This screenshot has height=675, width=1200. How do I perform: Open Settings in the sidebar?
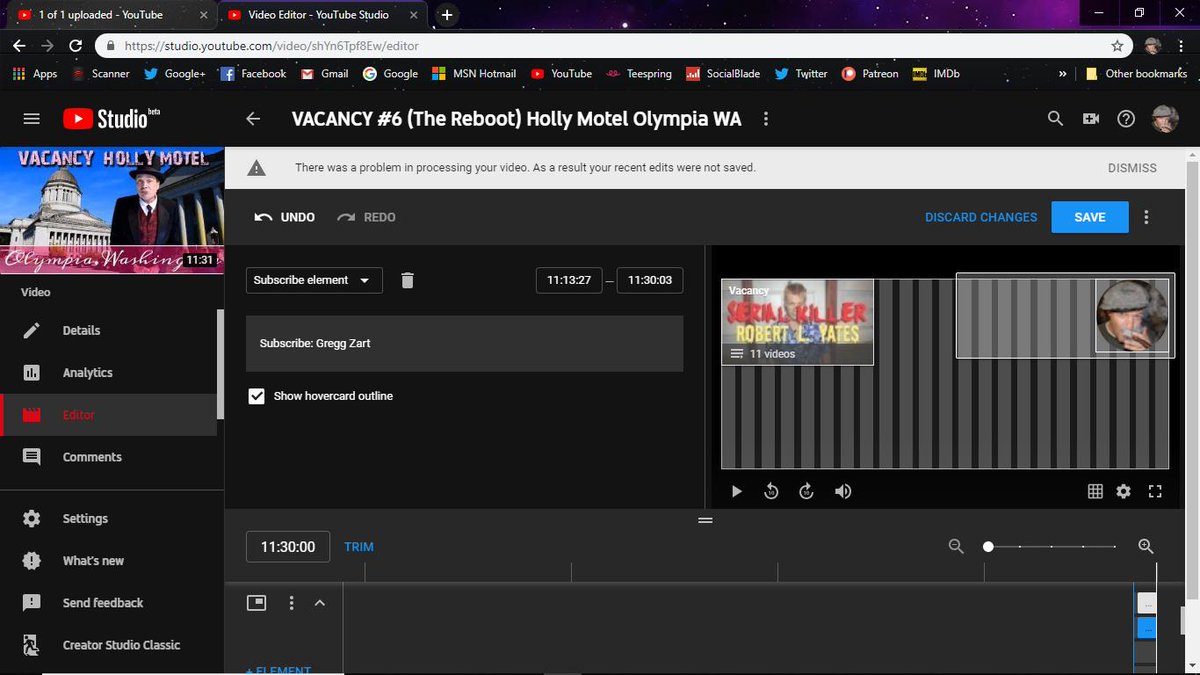pyautogui.click(x=108, y=518)
